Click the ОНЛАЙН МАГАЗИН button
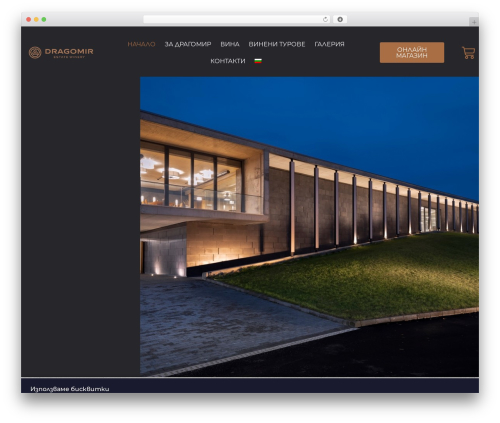 click(x=412, y=52)
